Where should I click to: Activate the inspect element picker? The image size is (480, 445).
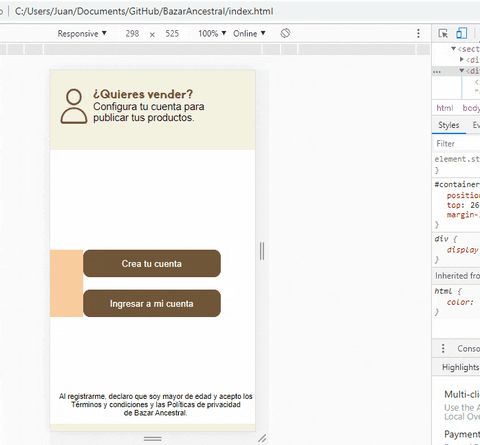pyautogui.click(x=443, y=33)
